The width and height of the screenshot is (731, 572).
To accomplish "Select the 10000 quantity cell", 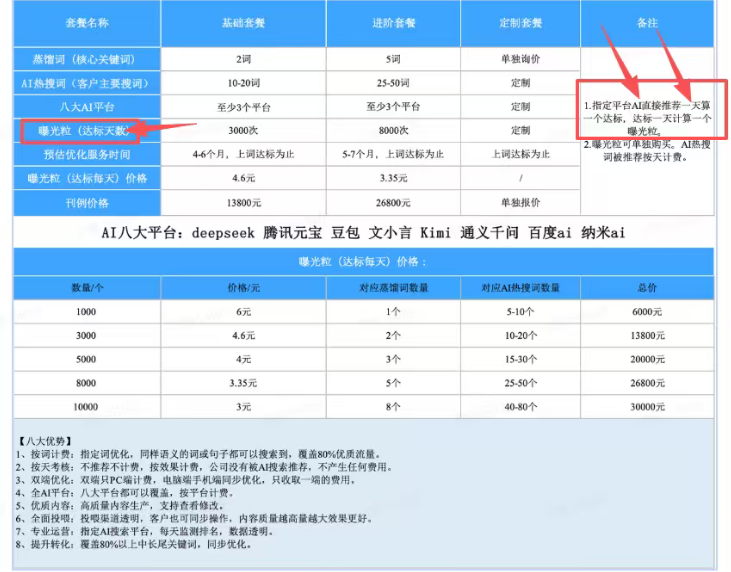I will pos(87,407).
